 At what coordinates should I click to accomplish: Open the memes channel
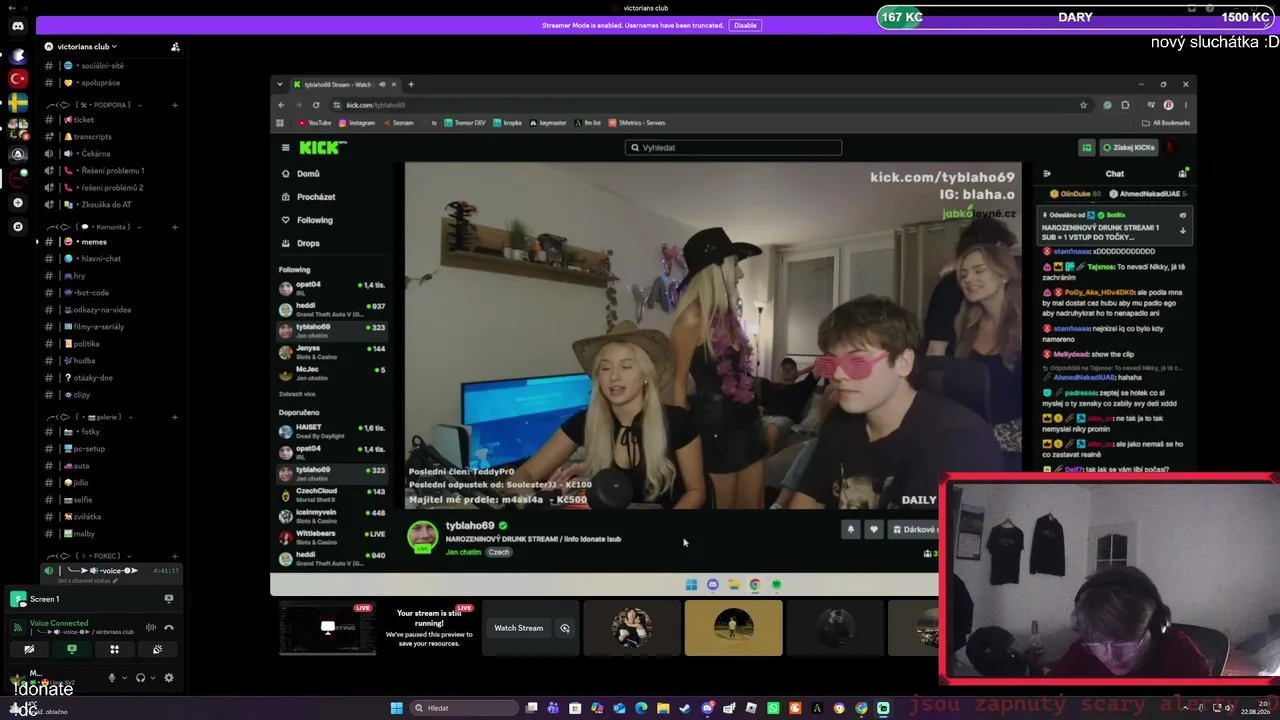pyautogui.click(x=111, y=242)
